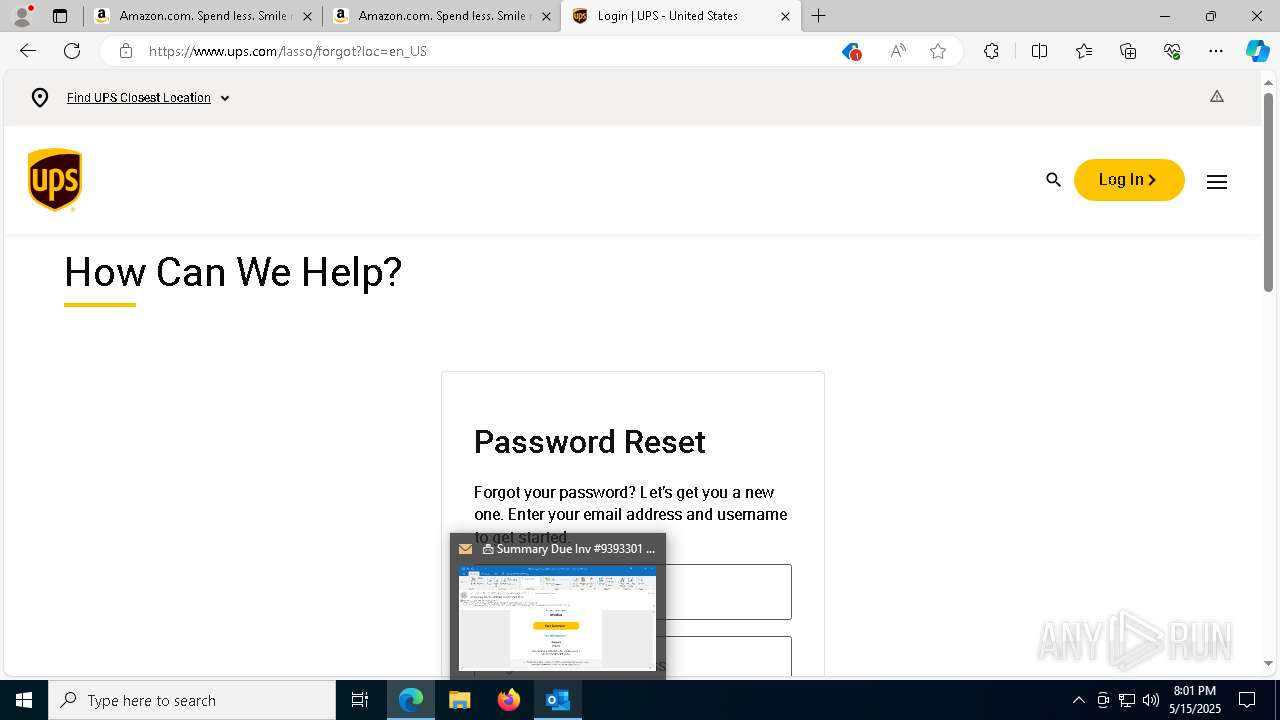Open the notification center icon
This screenshot has width=1280, height=720.
point(1247,700)
